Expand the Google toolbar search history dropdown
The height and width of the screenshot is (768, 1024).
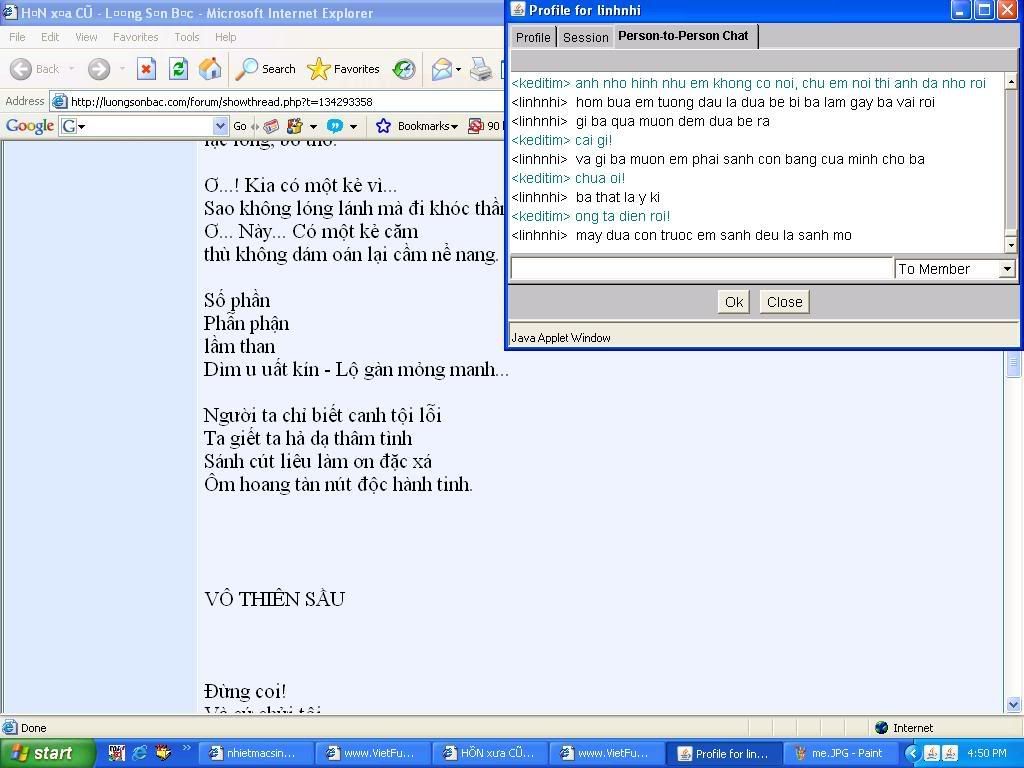(x=221, y=126)
